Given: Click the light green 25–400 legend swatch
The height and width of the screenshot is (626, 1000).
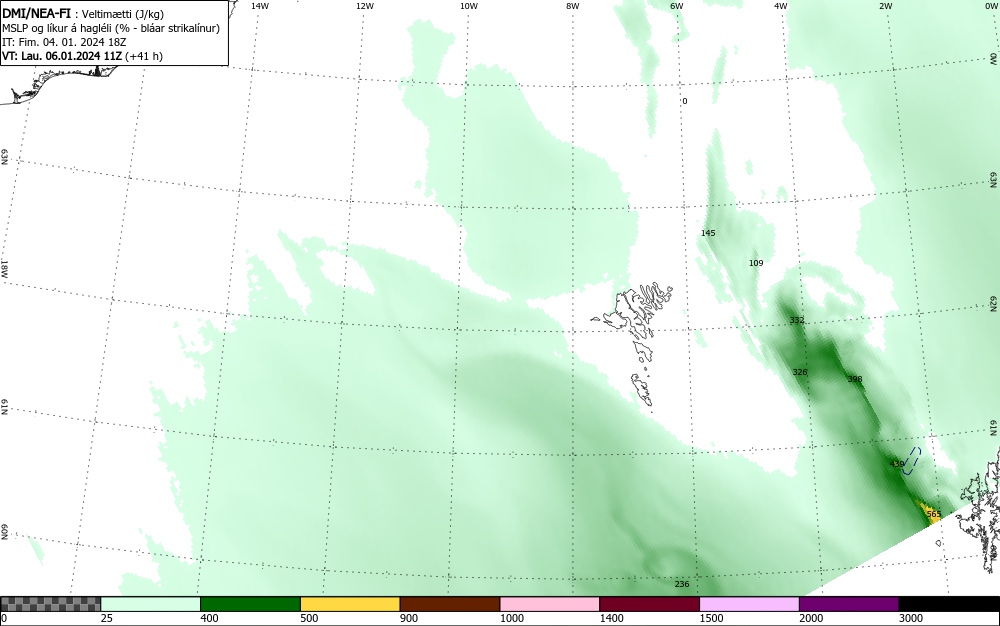Looking at the screenshot, I should click(151, 604).
